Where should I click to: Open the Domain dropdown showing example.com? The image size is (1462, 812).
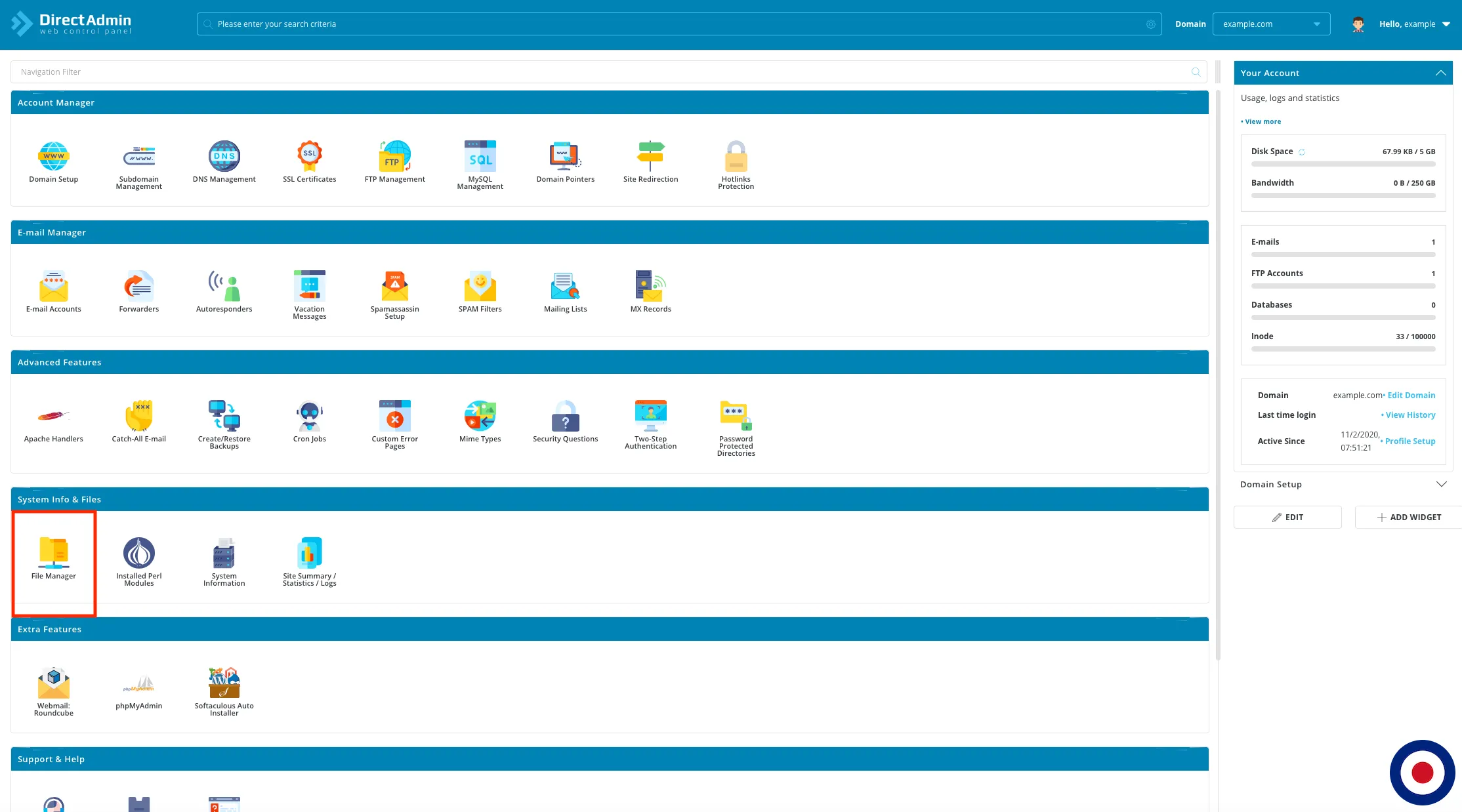click(1270, 24)
